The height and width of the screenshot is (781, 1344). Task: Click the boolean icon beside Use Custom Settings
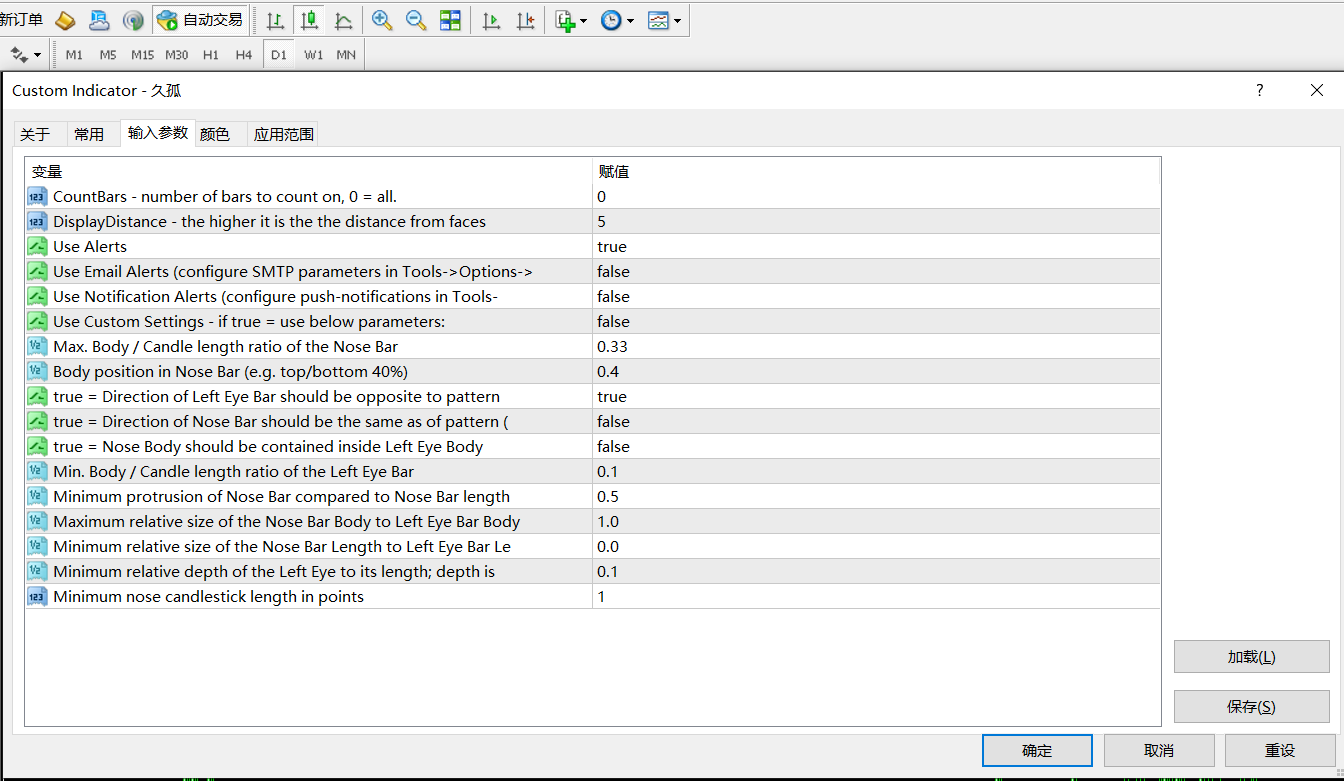(37, 321)
